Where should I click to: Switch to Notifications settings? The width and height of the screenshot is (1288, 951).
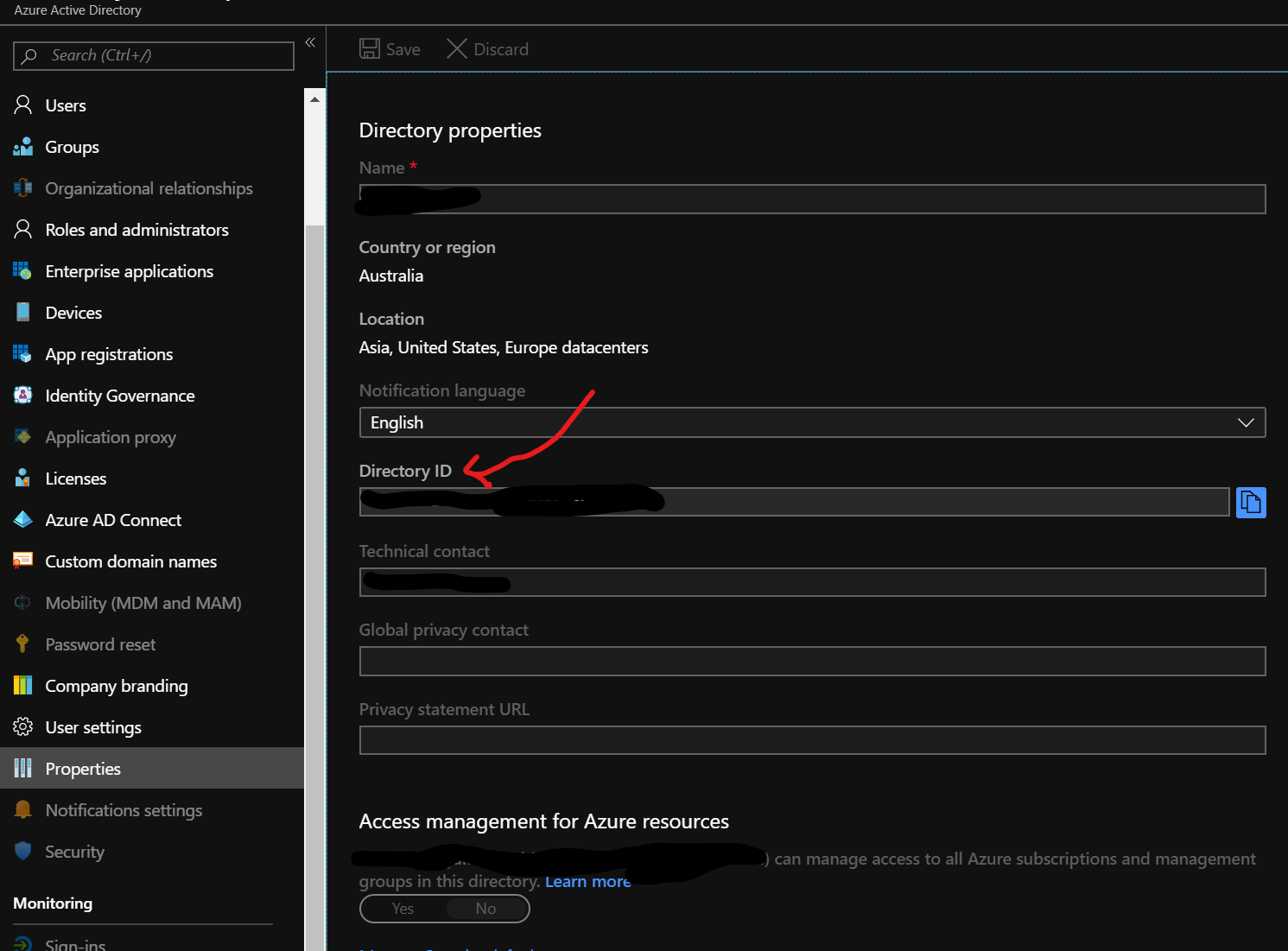(124, 809)
